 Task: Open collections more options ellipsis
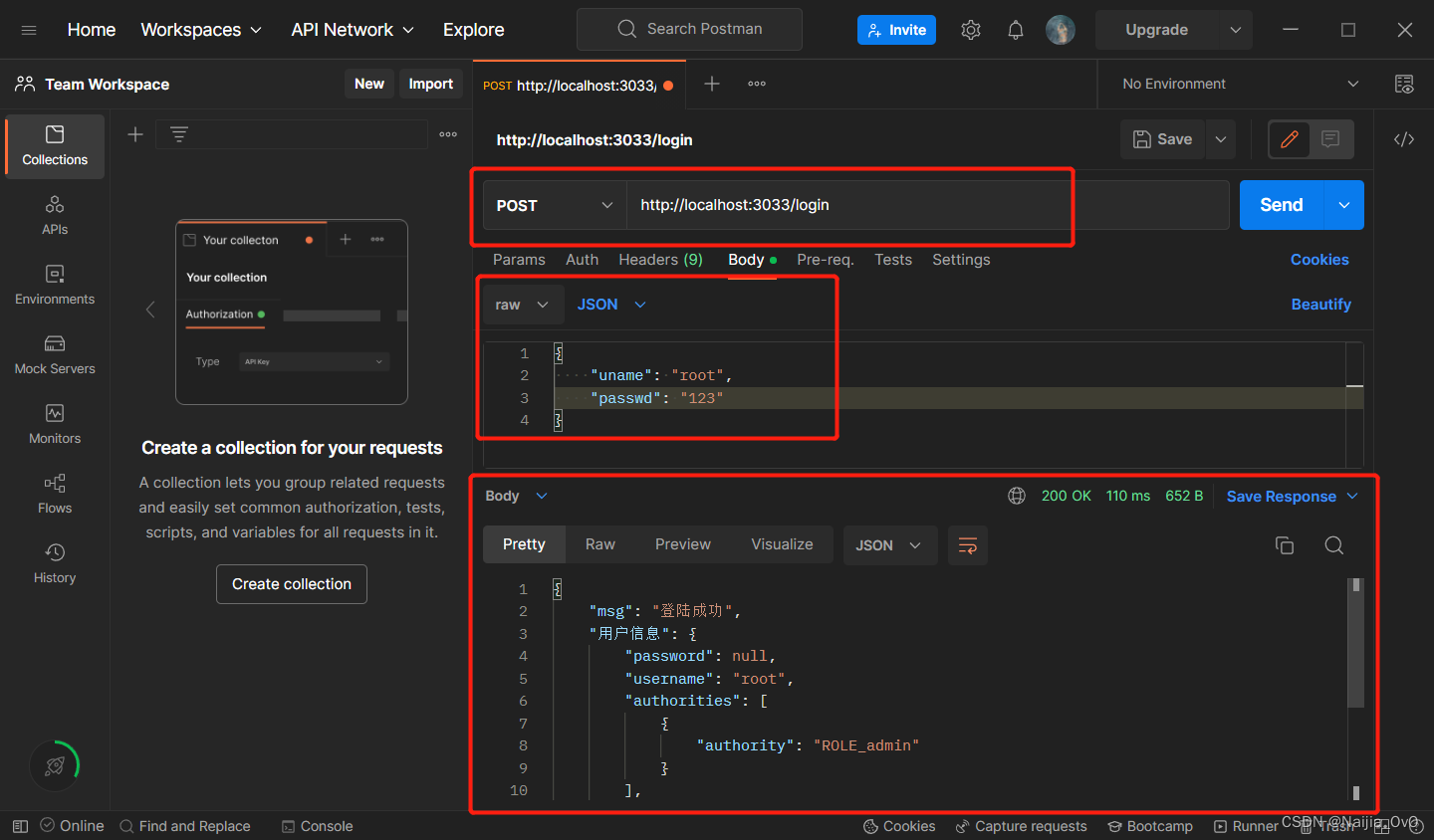point(448,134)
